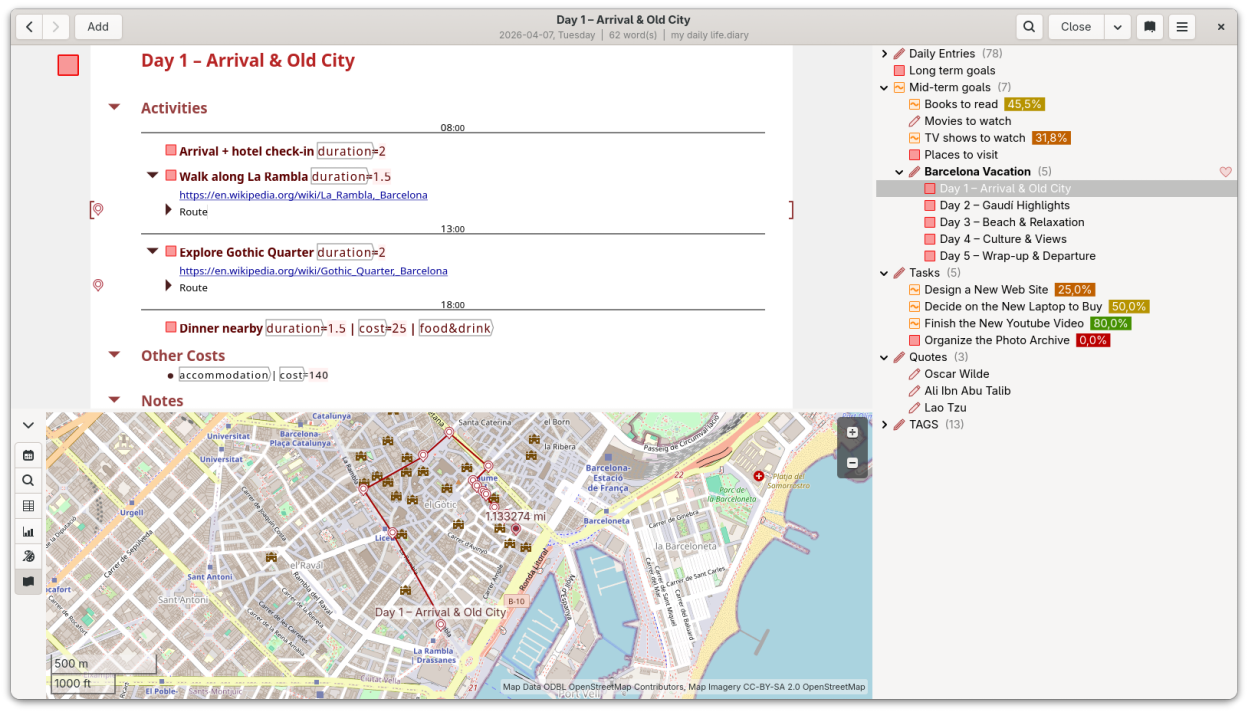The height and width of the screenshot is (712, 1248).
Task: Click the Day 1 – Arrival & Old City map label
Action: tap(440, 612)
